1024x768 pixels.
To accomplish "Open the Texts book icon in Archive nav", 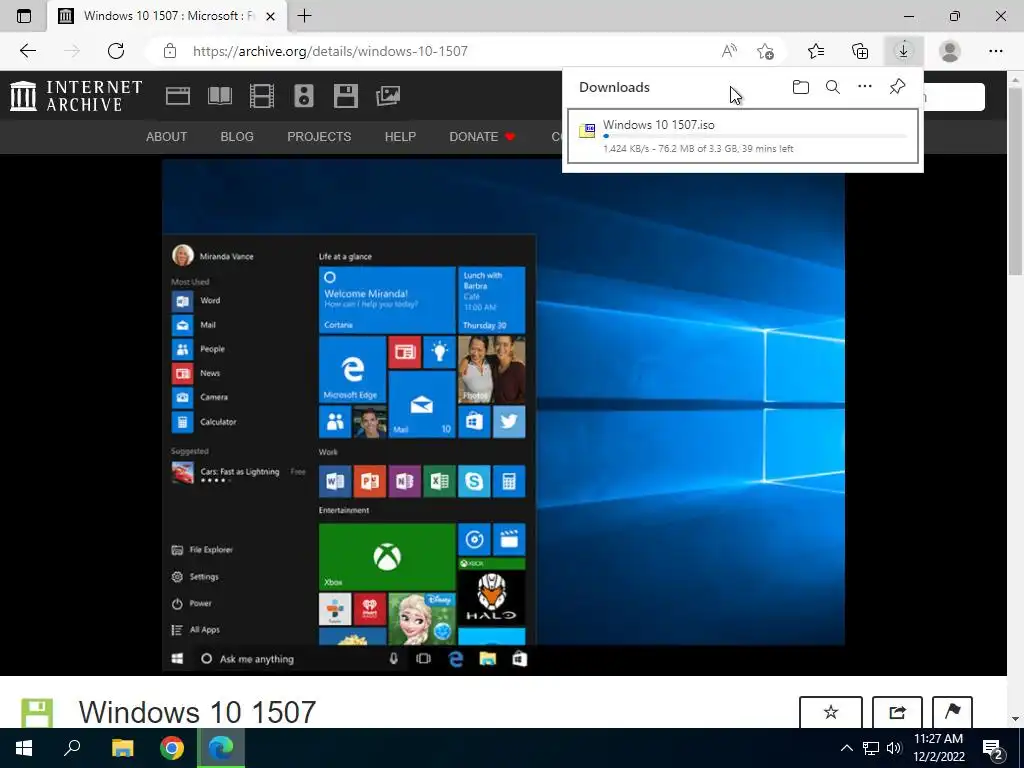I will tap(219, 96).
